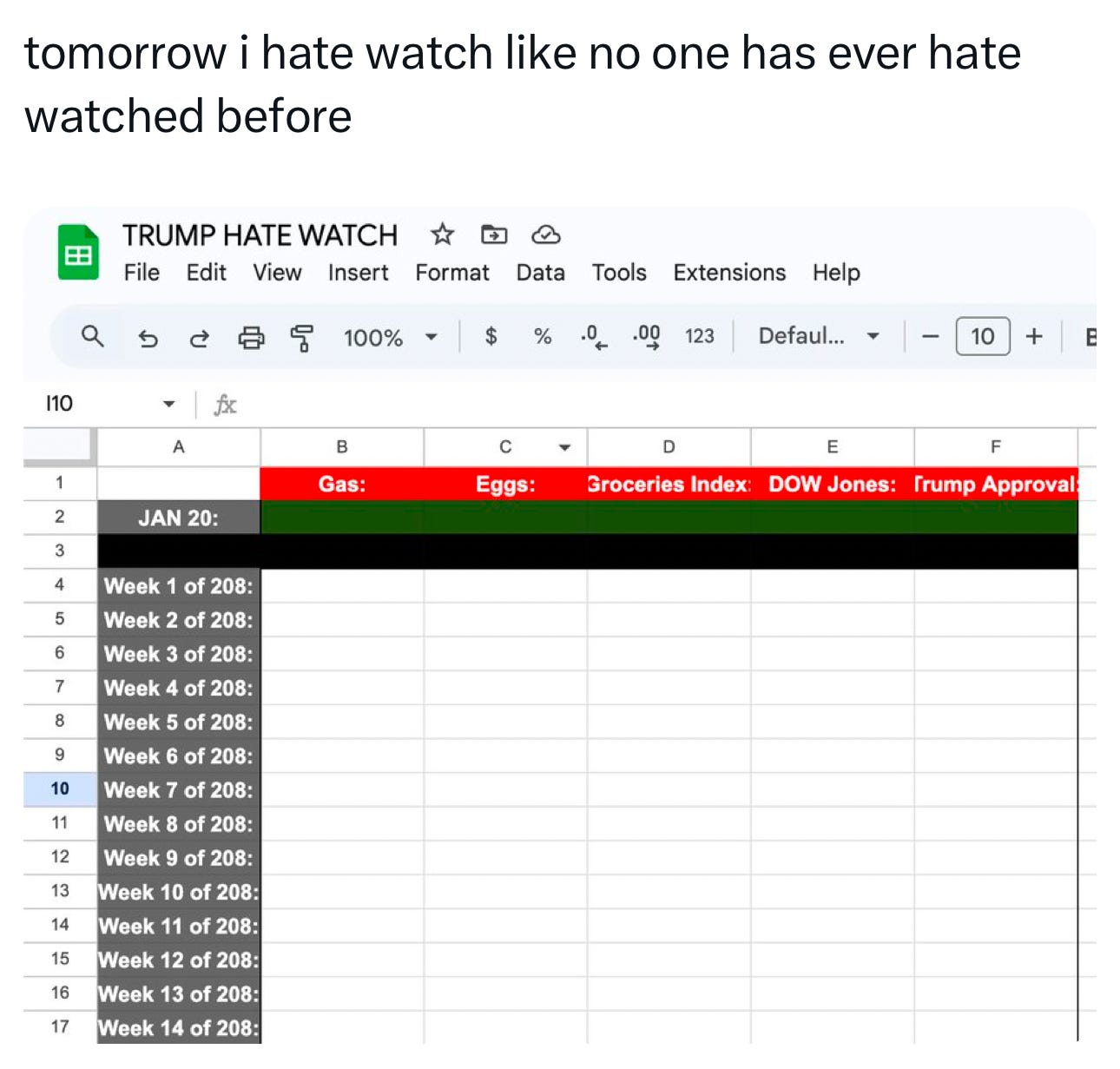Open the Google Sheets home icon
Viewport: 1120px width, 1069px height.
78,253
